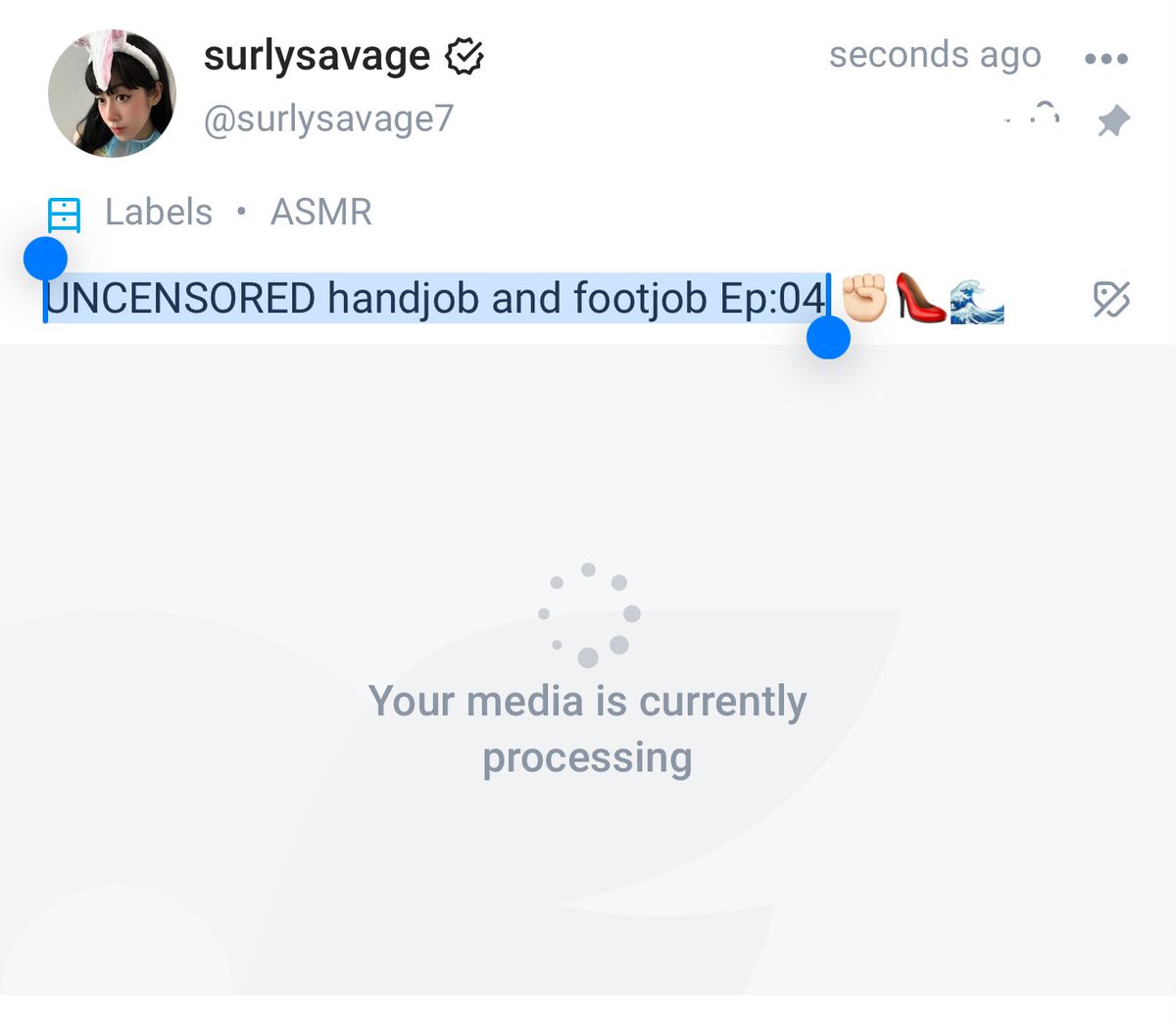The height and width of the screenshot is (1022, 1176).
Task: Open the 'seconds ago' timestamp link
Action: pos(935,55)
